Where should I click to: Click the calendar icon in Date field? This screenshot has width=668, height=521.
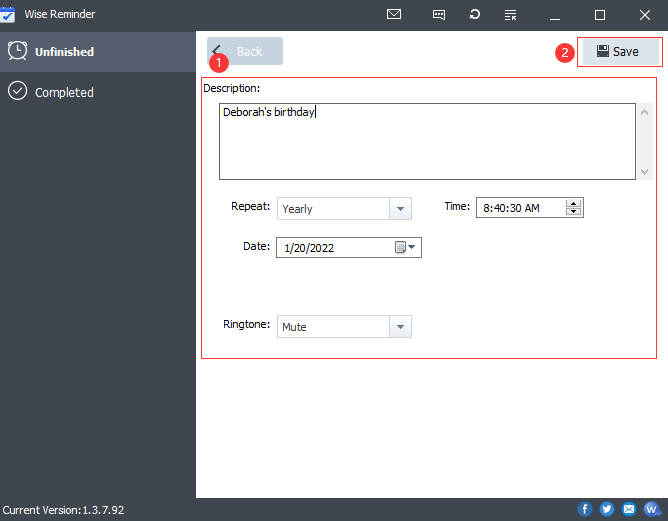[400, 247]
